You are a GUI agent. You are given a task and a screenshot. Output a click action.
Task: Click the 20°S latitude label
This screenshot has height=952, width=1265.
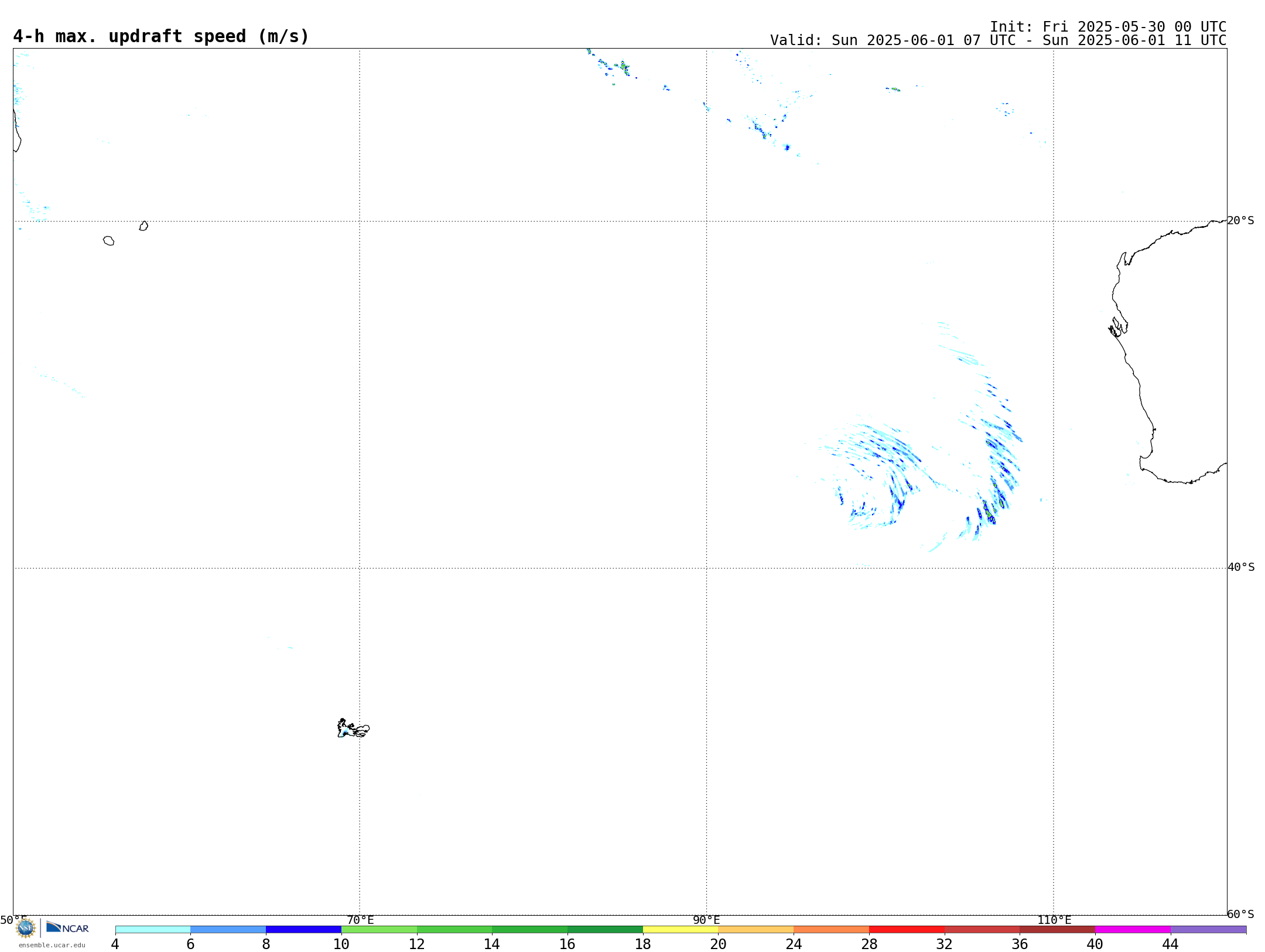pos(1240,221)
